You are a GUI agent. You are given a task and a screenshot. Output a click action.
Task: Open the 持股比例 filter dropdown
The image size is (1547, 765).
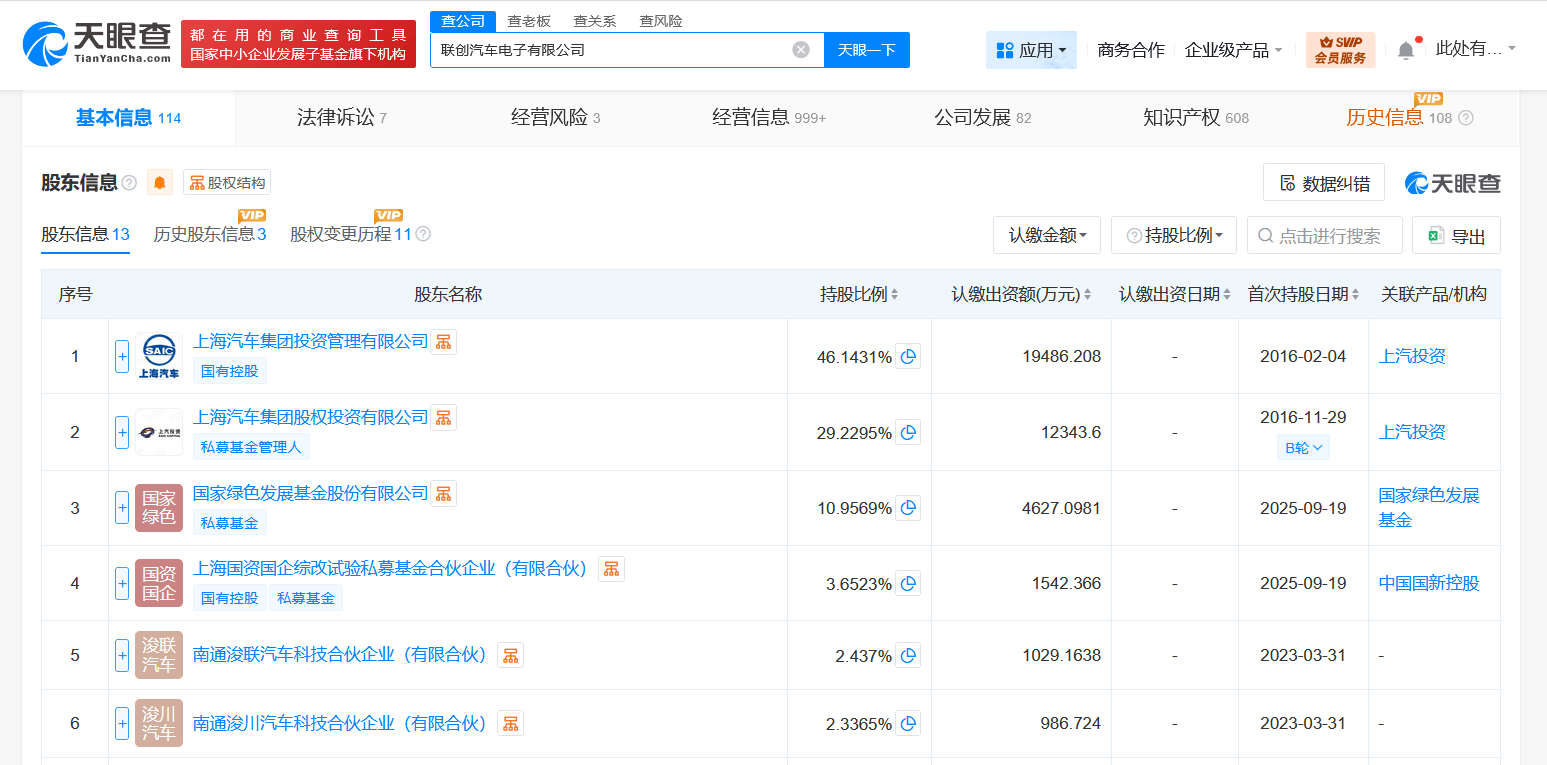coord(1173,236)
